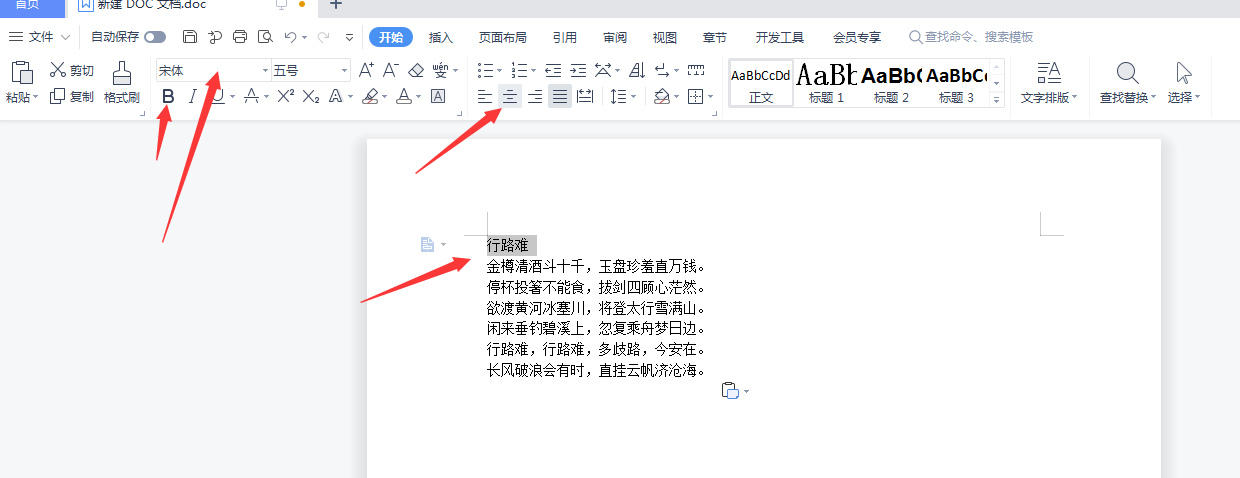Click the Save disk icon
The image size is (1240, 478).
[x=190, y=37]
